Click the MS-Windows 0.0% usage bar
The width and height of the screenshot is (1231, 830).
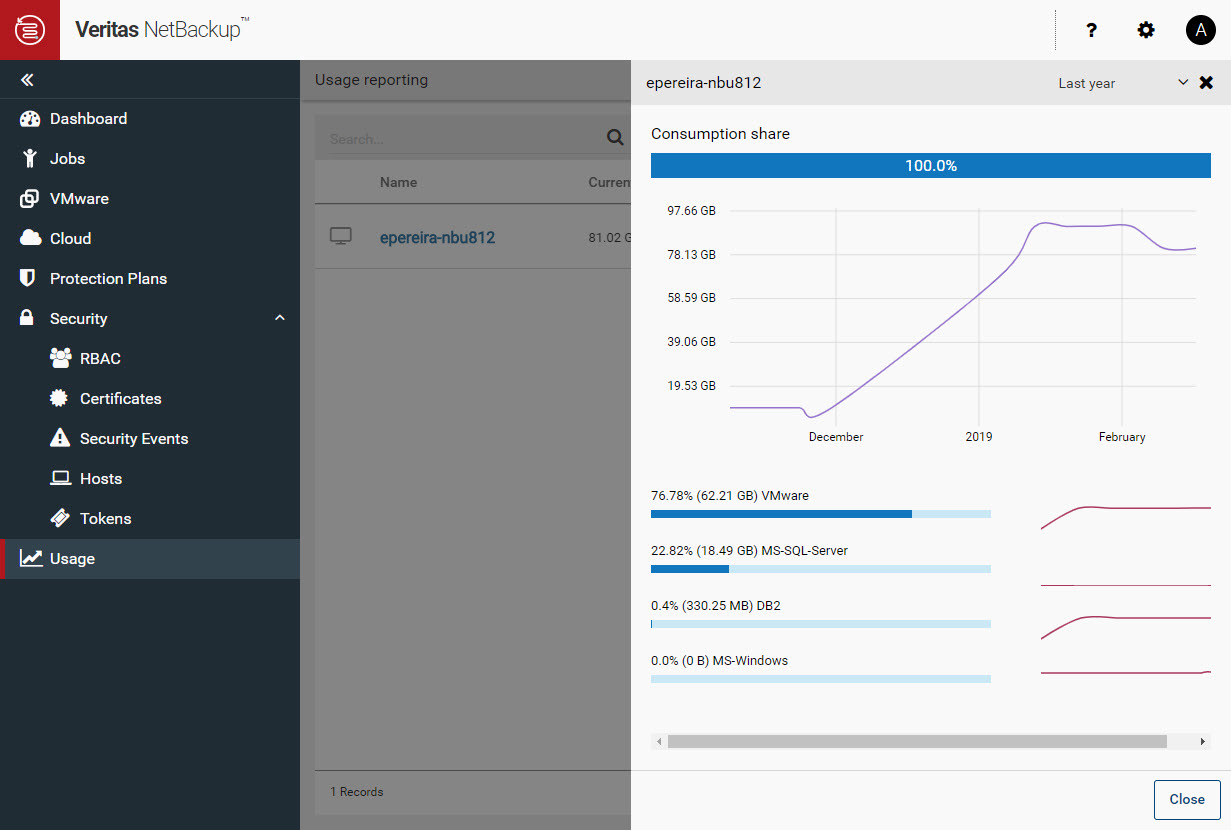coord(821,679)
